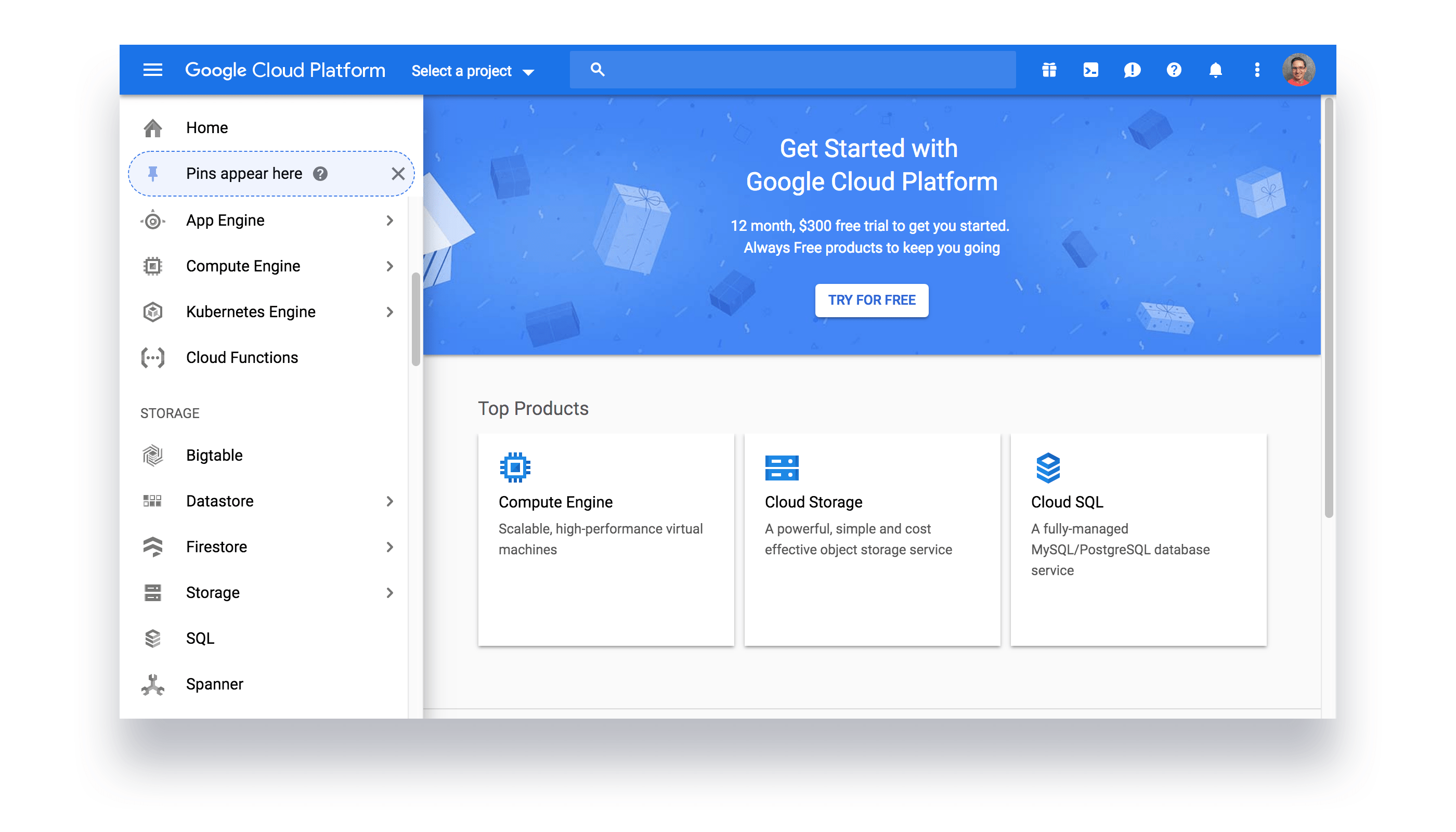1456x832 pixels.
Task: Click 'Scalable, high-performance virtual machines' text
Action: click(601, 538)
